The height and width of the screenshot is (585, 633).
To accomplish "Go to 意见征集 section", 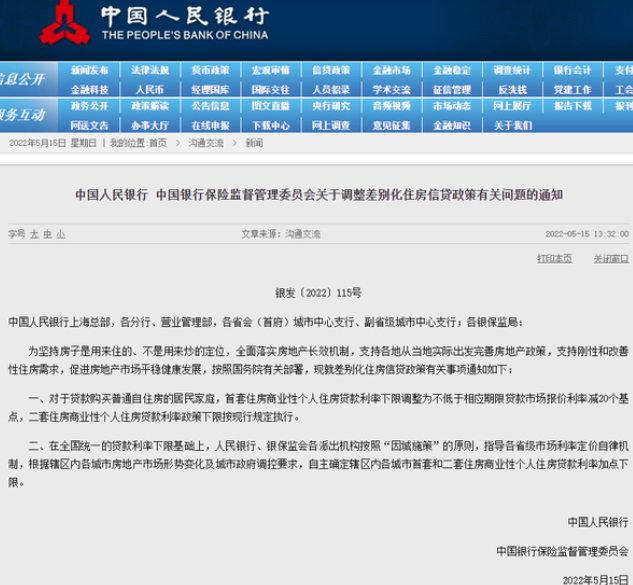I will tap(392, 126).
